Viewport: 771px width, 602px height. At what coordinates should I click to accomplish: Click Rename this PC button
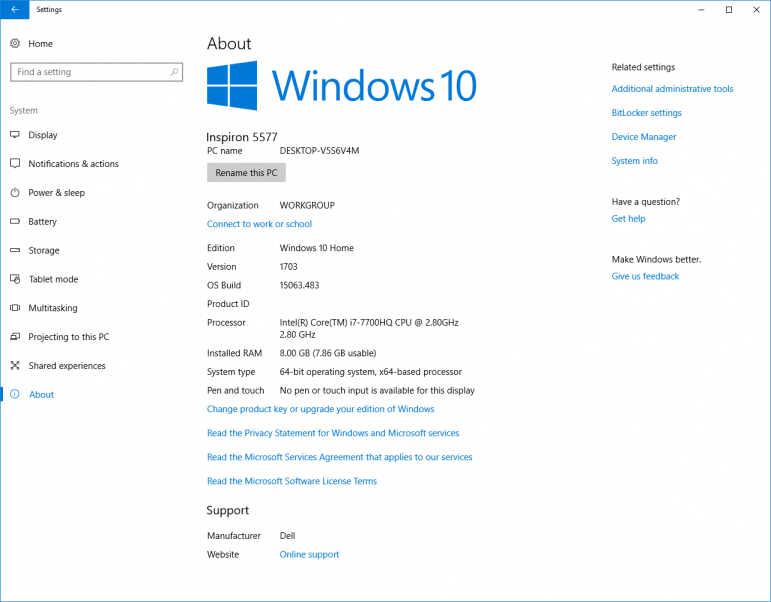point(246,173)
